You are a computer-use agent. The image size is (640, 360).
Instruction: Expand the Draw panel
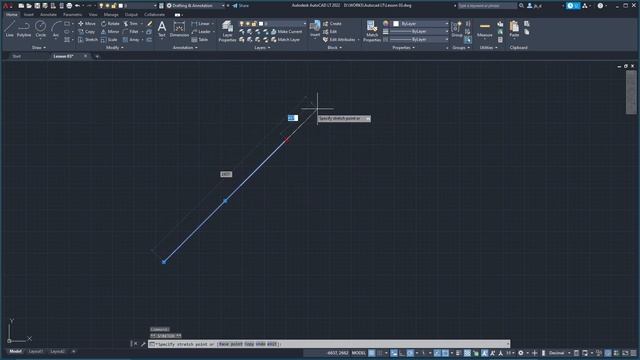point(38,48)
